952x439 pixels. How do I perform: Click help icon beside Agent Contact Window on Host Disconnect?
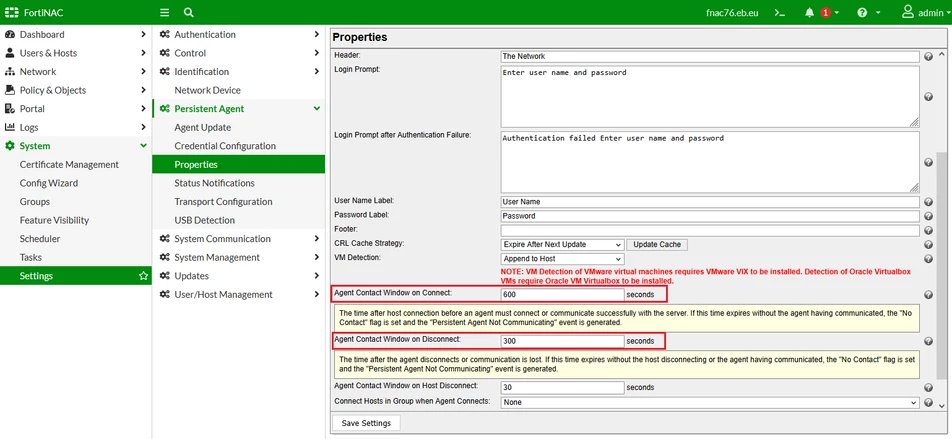click(x=928, y=388)
